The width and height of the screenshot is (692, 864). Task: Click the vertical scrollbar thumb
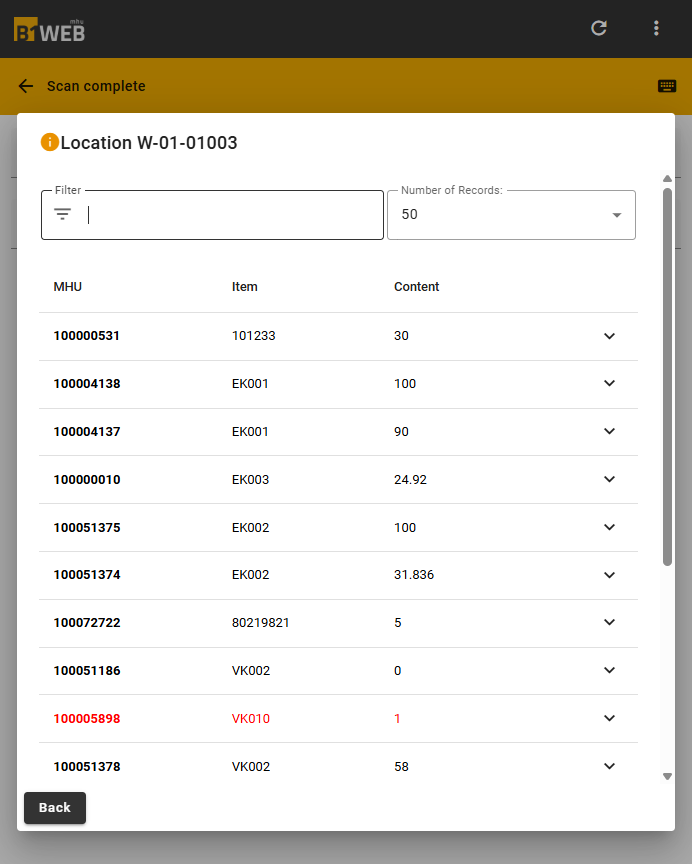(667, 377)
